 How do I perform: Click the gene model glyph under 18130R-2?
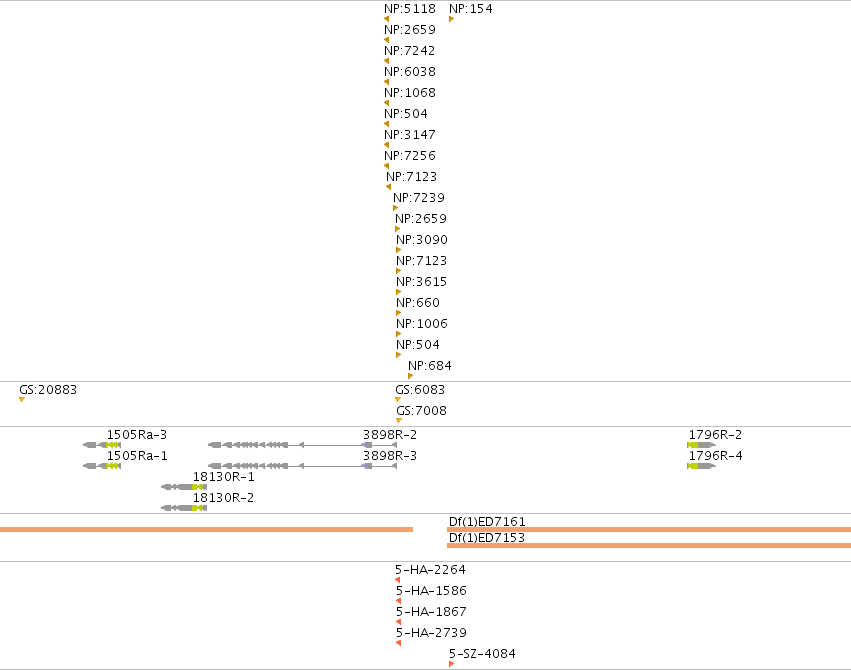[184, 508]
